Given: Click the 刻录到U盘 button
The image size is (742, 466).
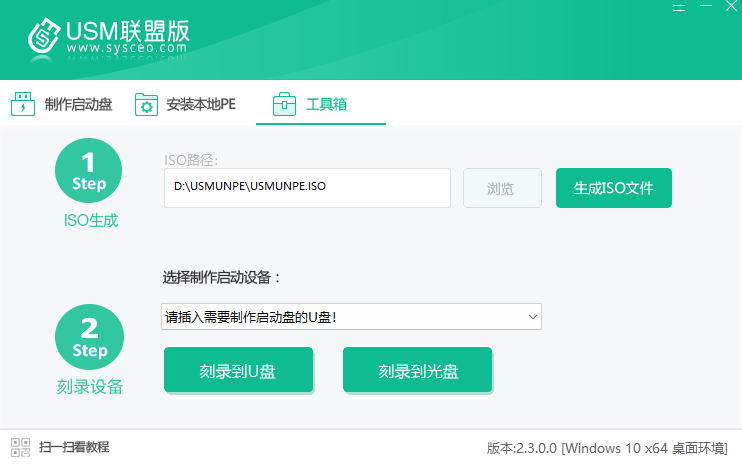Looking at the screenshot, I should 238,371.
